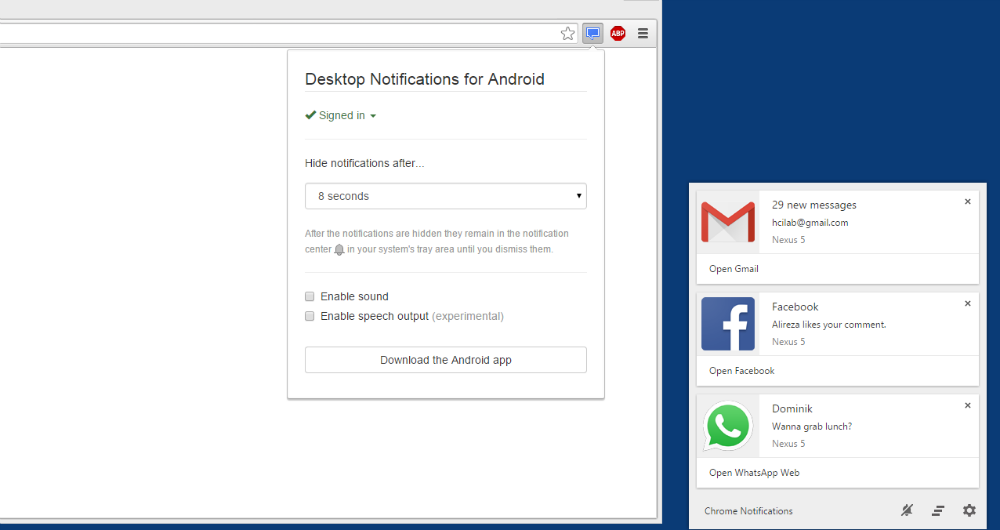
Task: Click Desktop Notifications for Android heading
Action: [425, 79]
